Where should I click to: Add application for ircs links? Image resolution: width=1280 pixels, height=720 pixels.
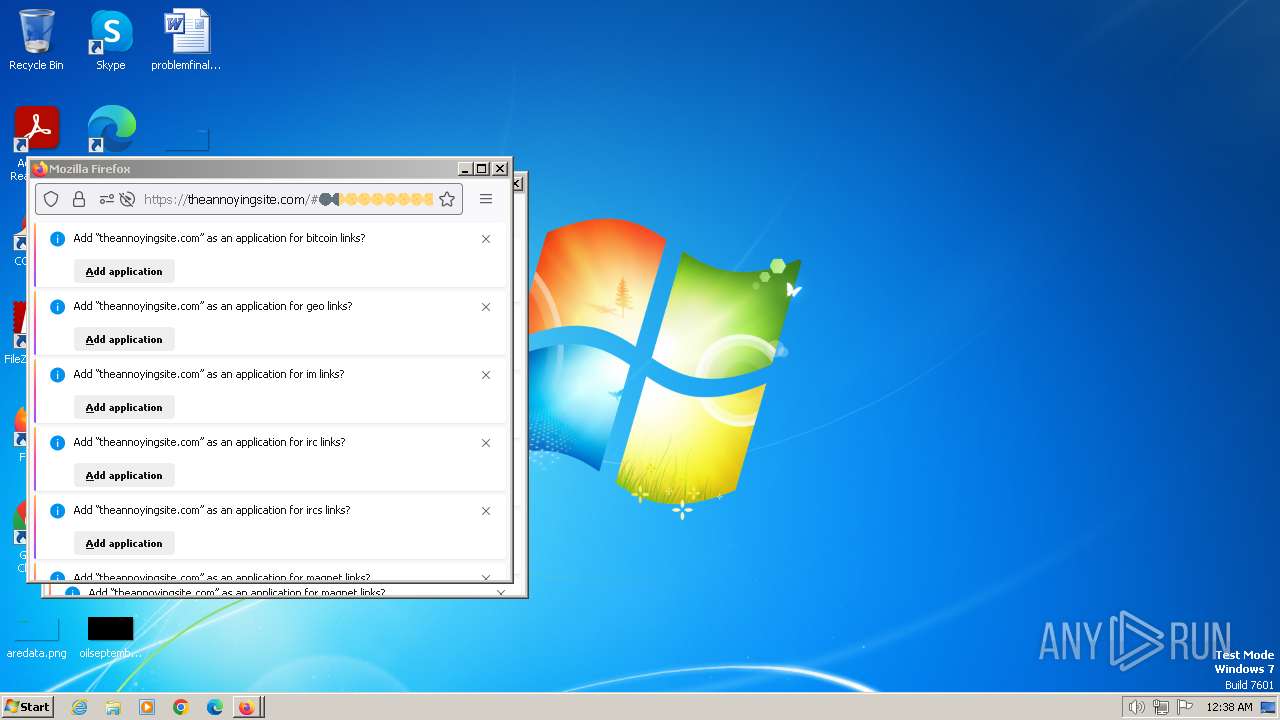(x=124, y=543)
